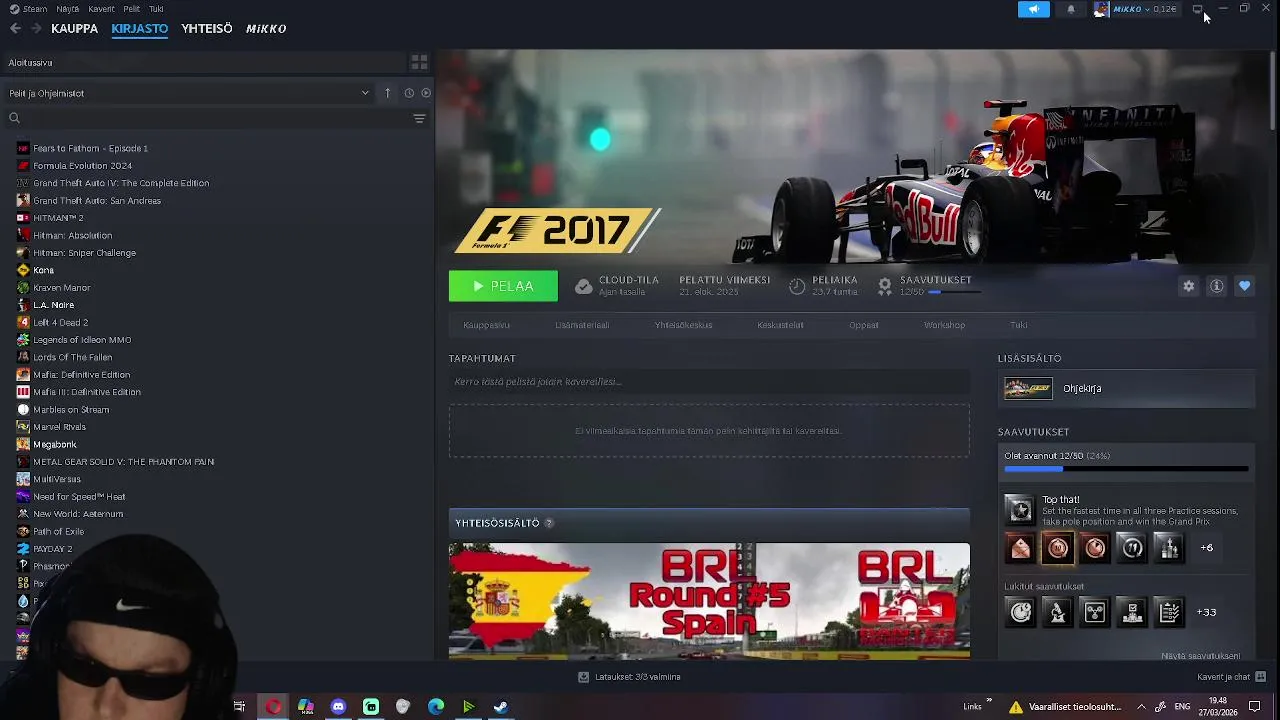Open the Ohjekirja manual entry

pos(1126,389)
